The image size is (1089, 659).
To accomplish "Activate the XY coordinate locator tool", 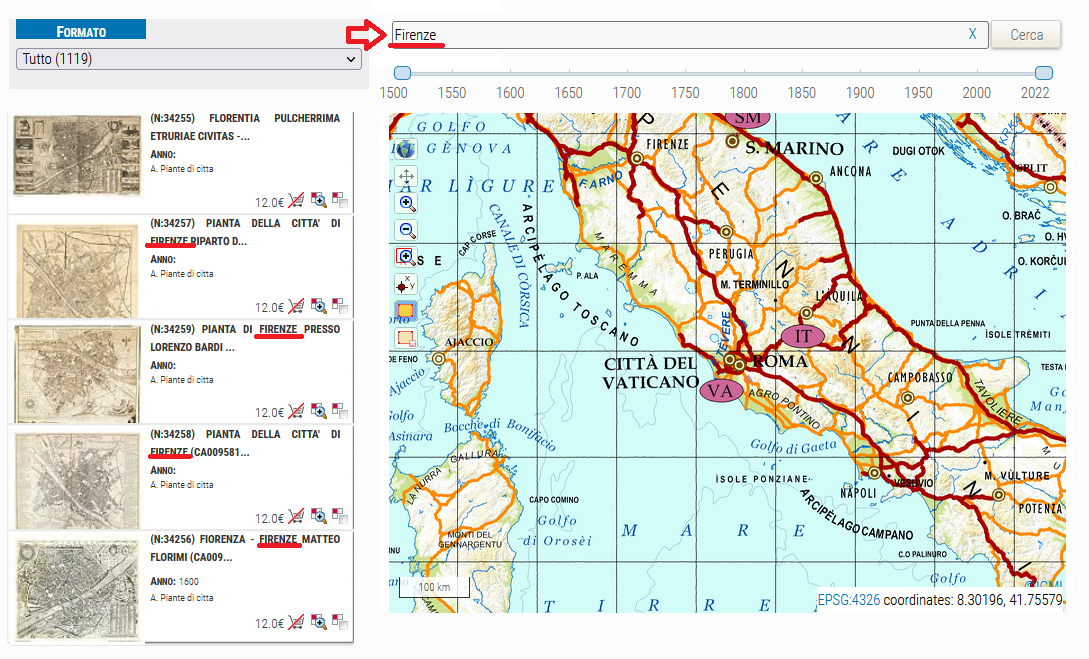I will click(406, 284).
